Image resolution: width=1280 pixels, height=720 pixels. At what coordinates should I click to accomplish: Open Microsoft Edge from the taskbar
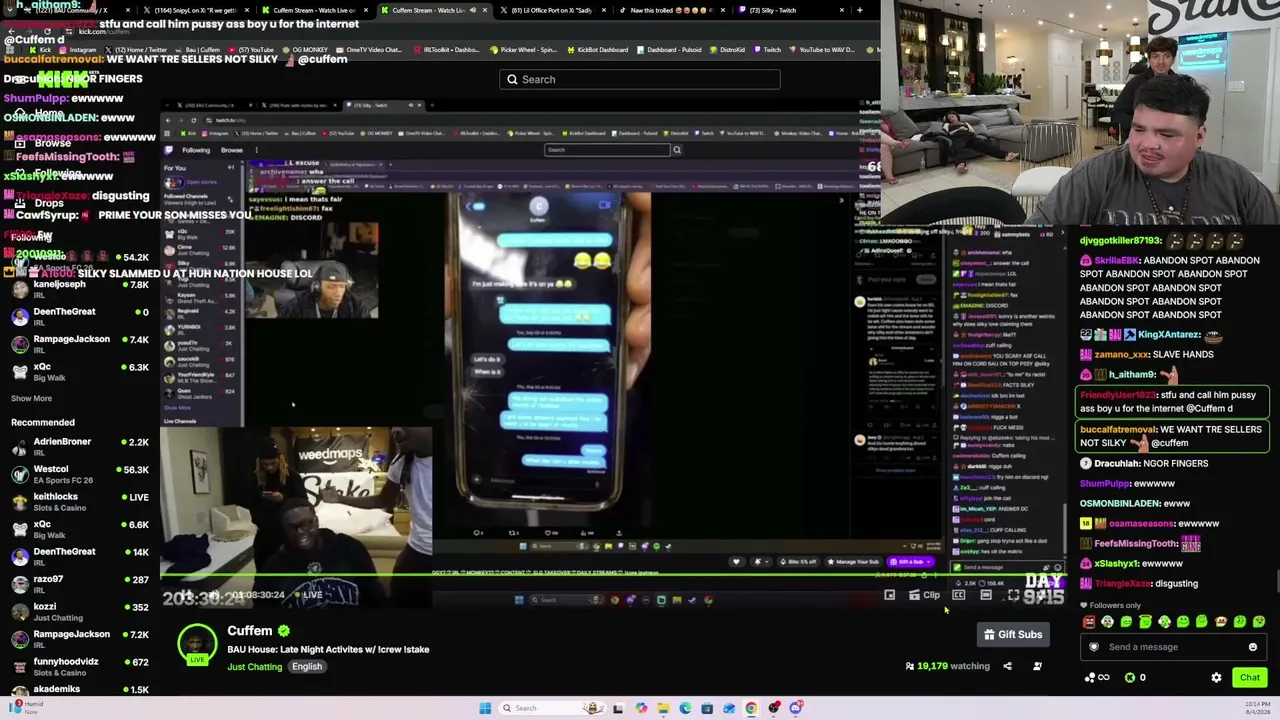(x=685, y=709)
